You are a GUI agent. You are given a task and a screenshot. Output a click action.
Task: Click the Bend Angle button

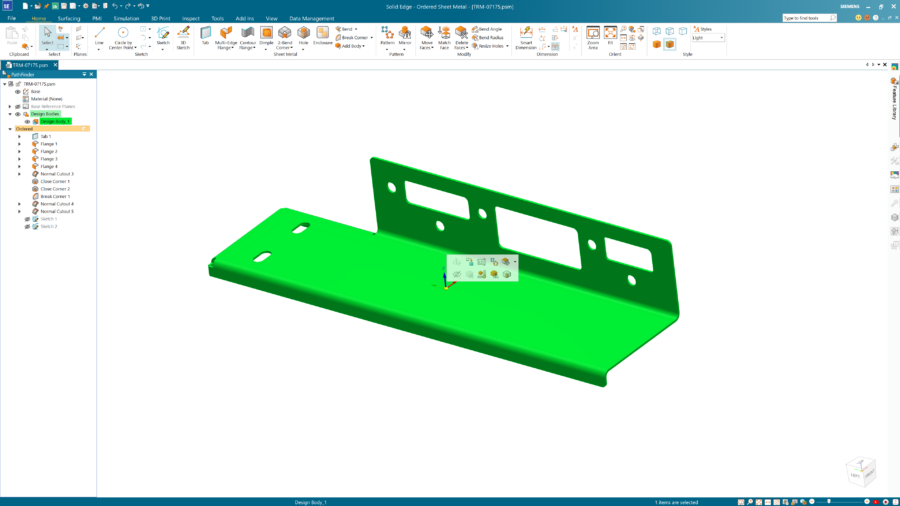click(487, 29)
